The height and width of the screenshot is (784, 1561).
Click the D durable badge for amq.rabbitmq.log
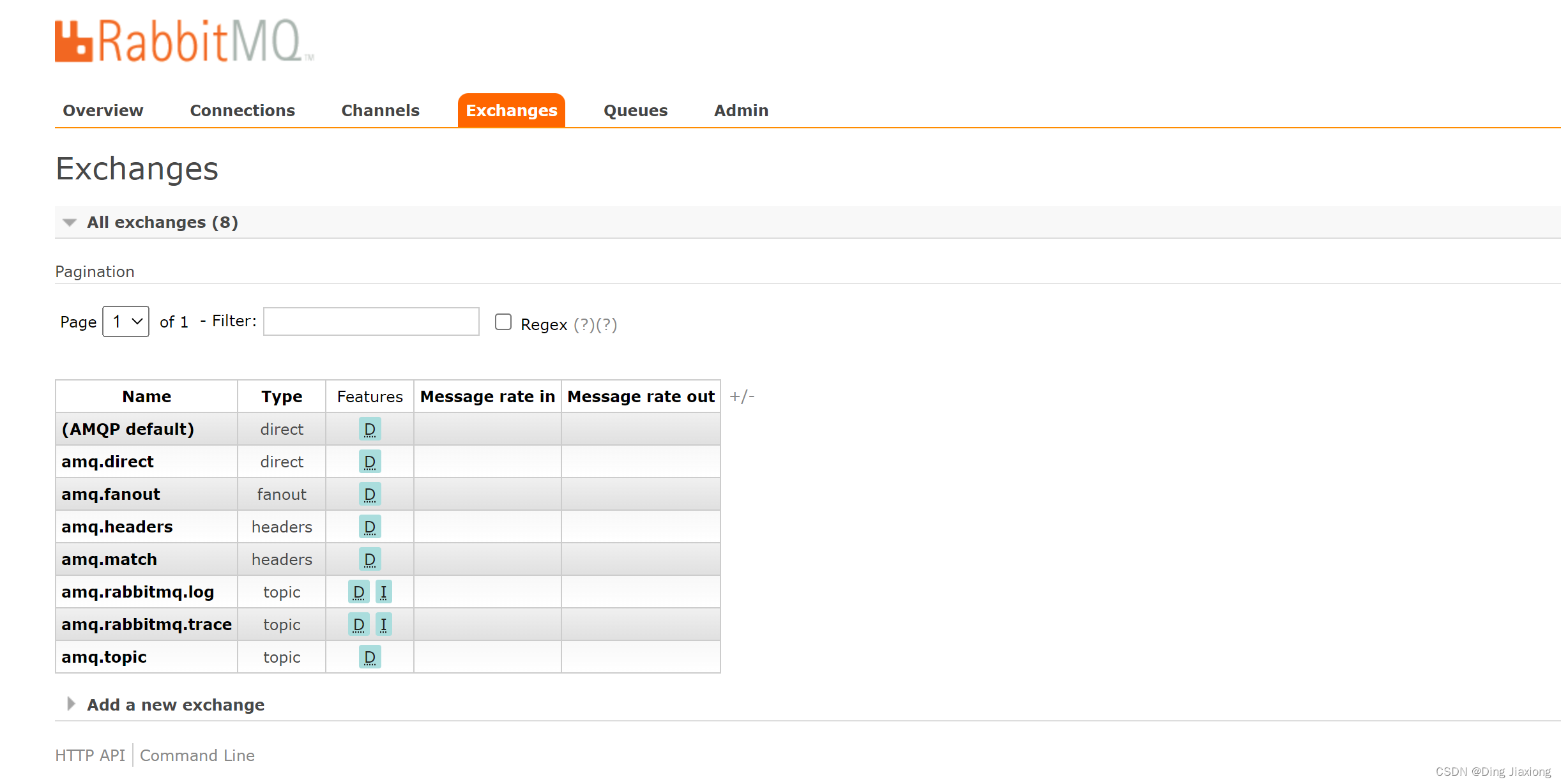[x=359, y=592]
